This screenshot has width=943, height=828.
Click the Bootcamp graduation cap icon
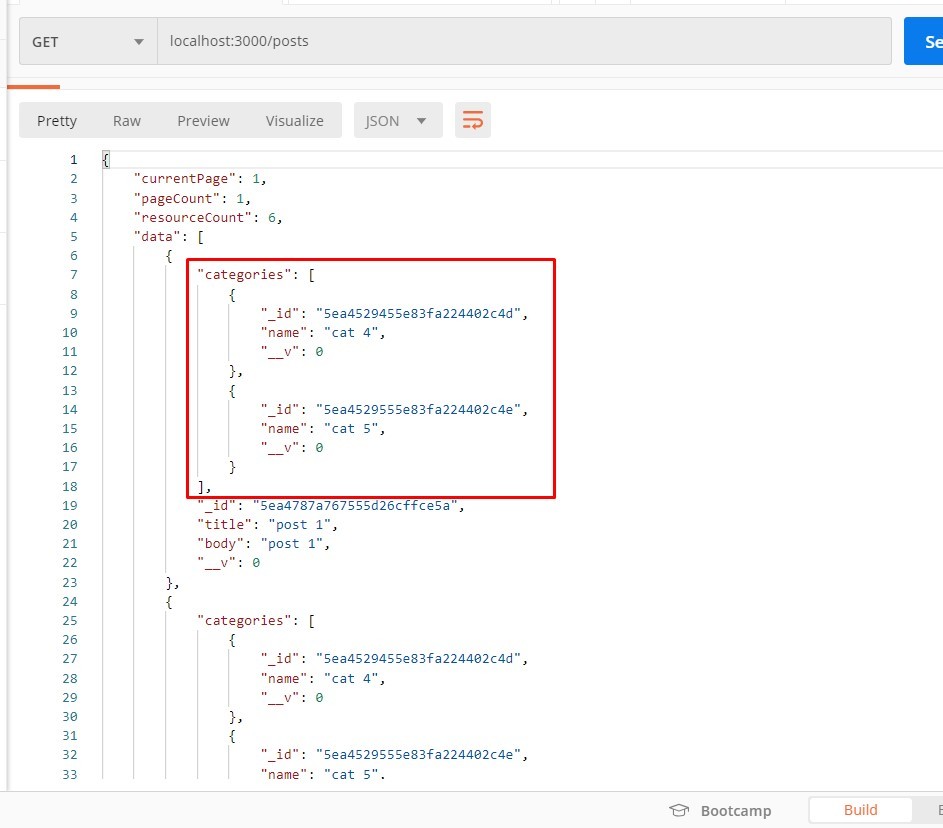click(x=679, y=810)
